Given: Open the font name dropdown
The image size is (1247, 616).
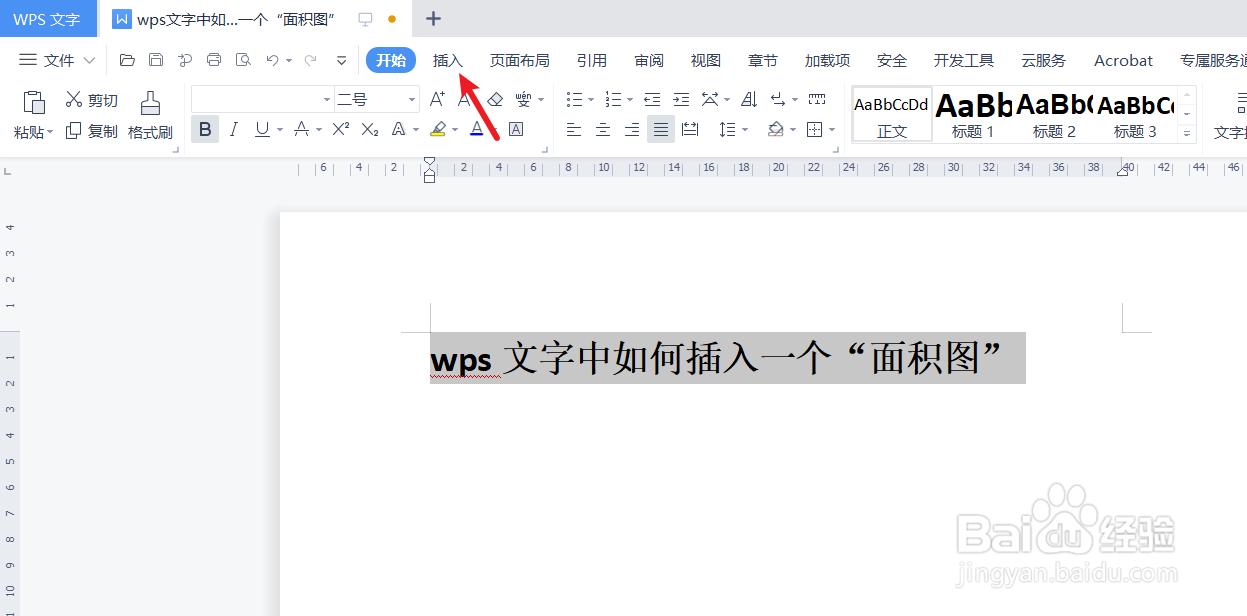Looking at the screenshot, I should (x=327, y=99).
